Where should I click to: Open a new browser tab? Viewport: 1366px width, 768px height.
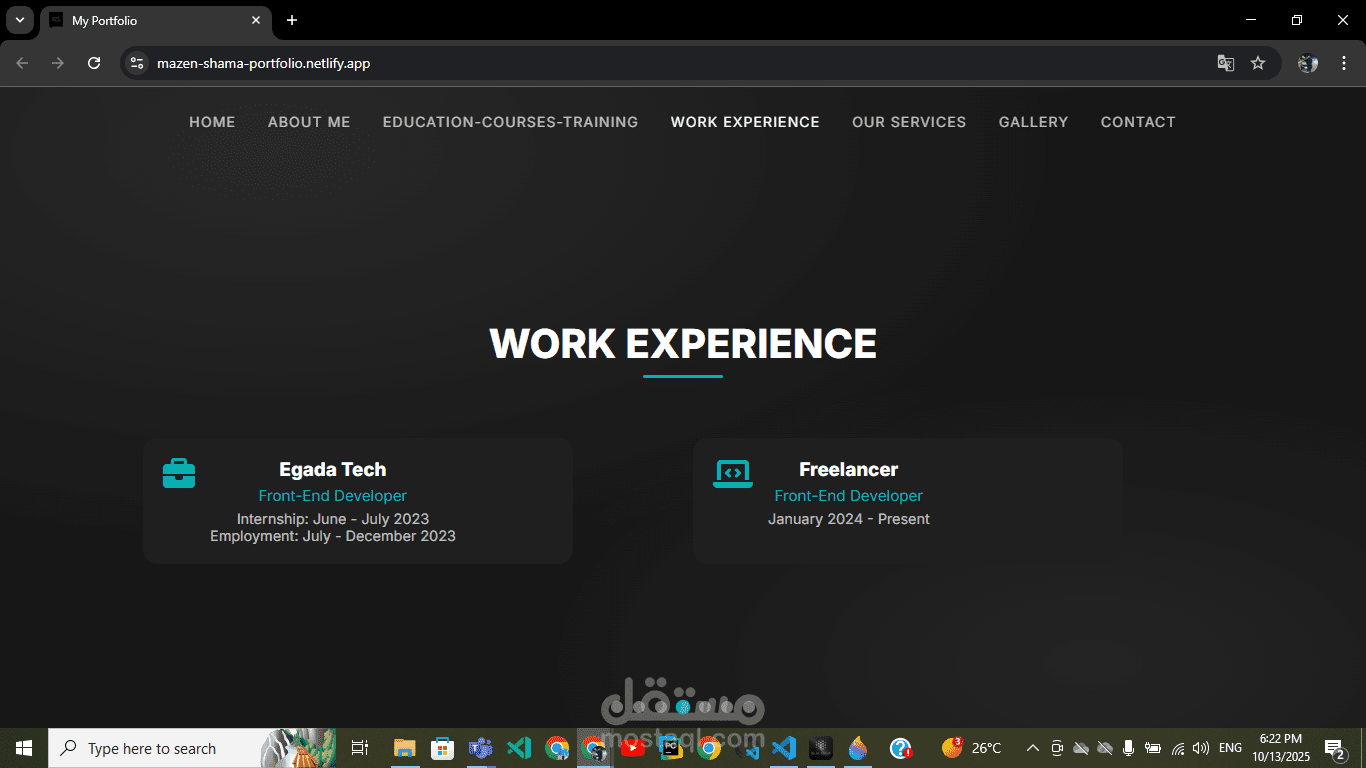[x=292, y=20]
